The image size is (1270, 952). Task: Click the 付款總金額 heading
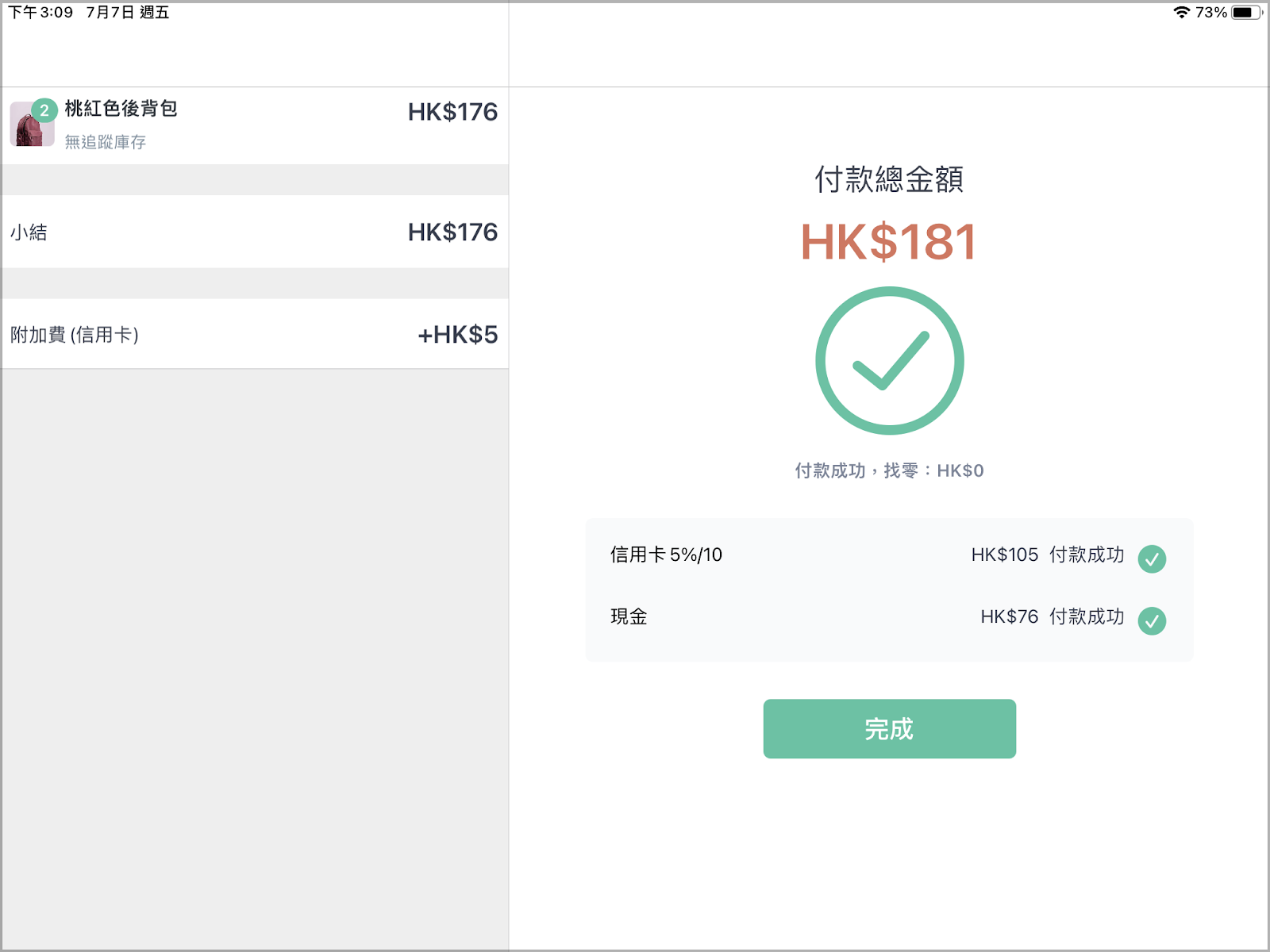[889, 179]
